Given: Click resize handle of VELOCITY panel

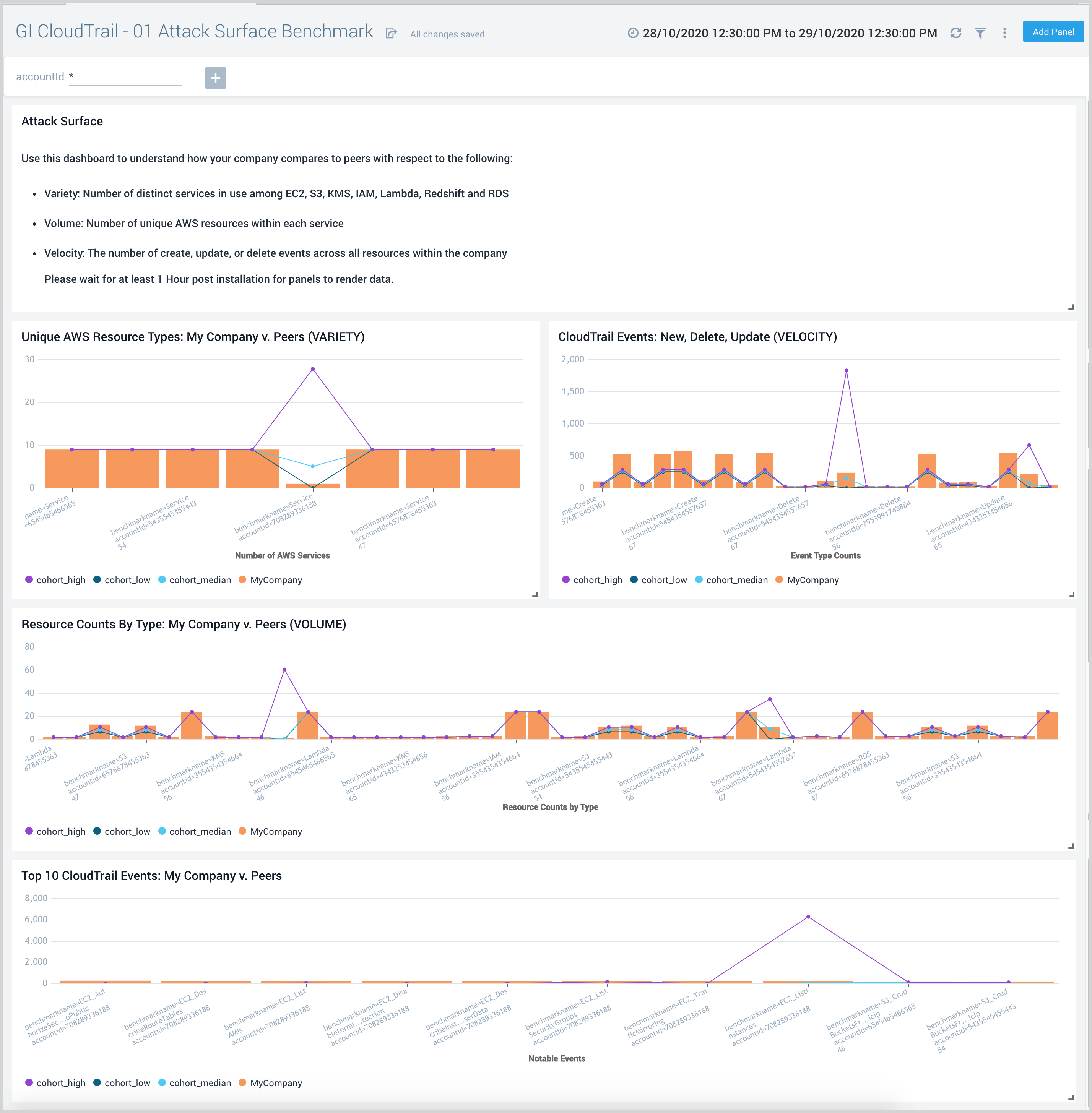Looking at the screenshot, I should point(1071,594).
